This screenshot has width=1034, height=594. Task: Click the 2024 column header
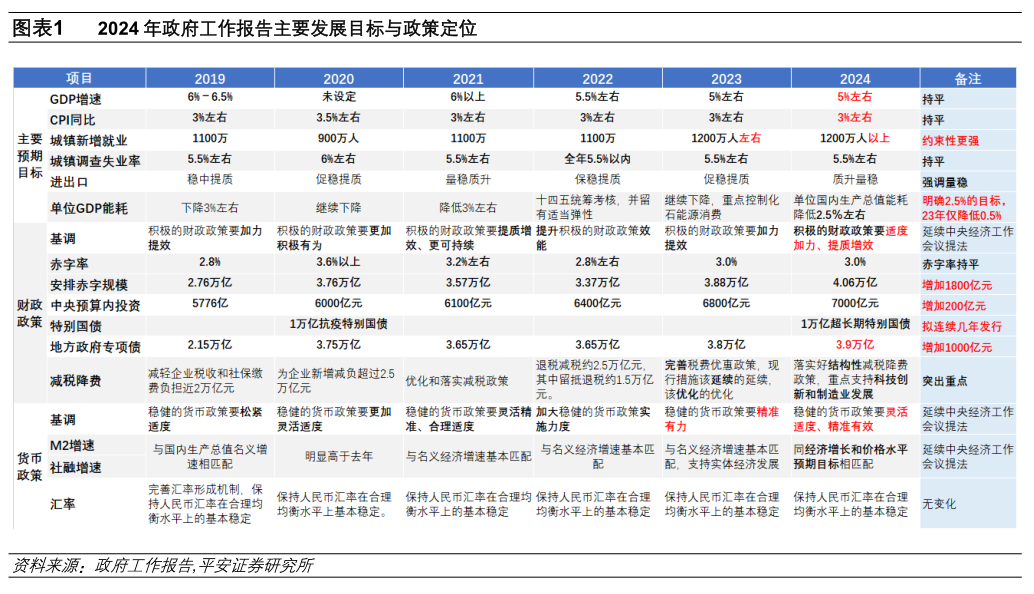point(854,79)
